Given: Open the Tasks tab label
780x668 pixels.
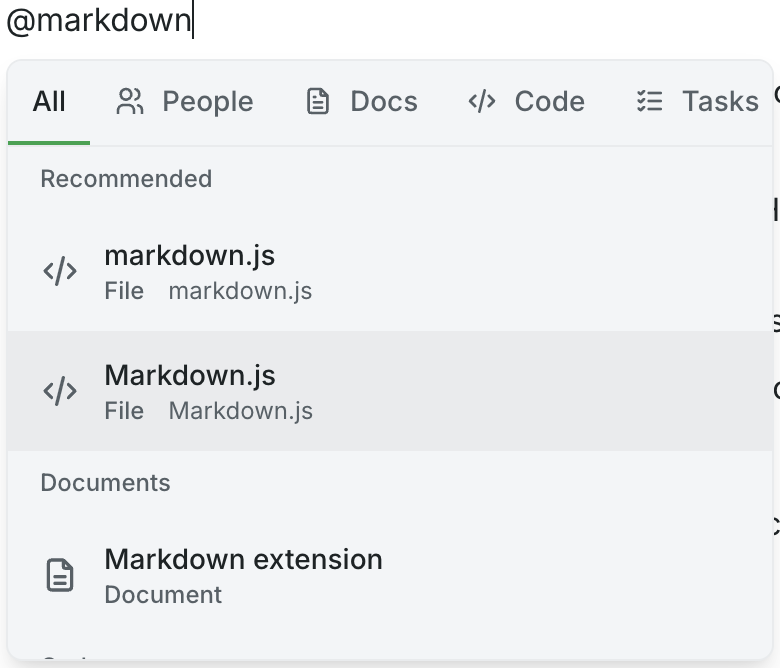Looking at the screenshot, I should [x=720, y=101].
